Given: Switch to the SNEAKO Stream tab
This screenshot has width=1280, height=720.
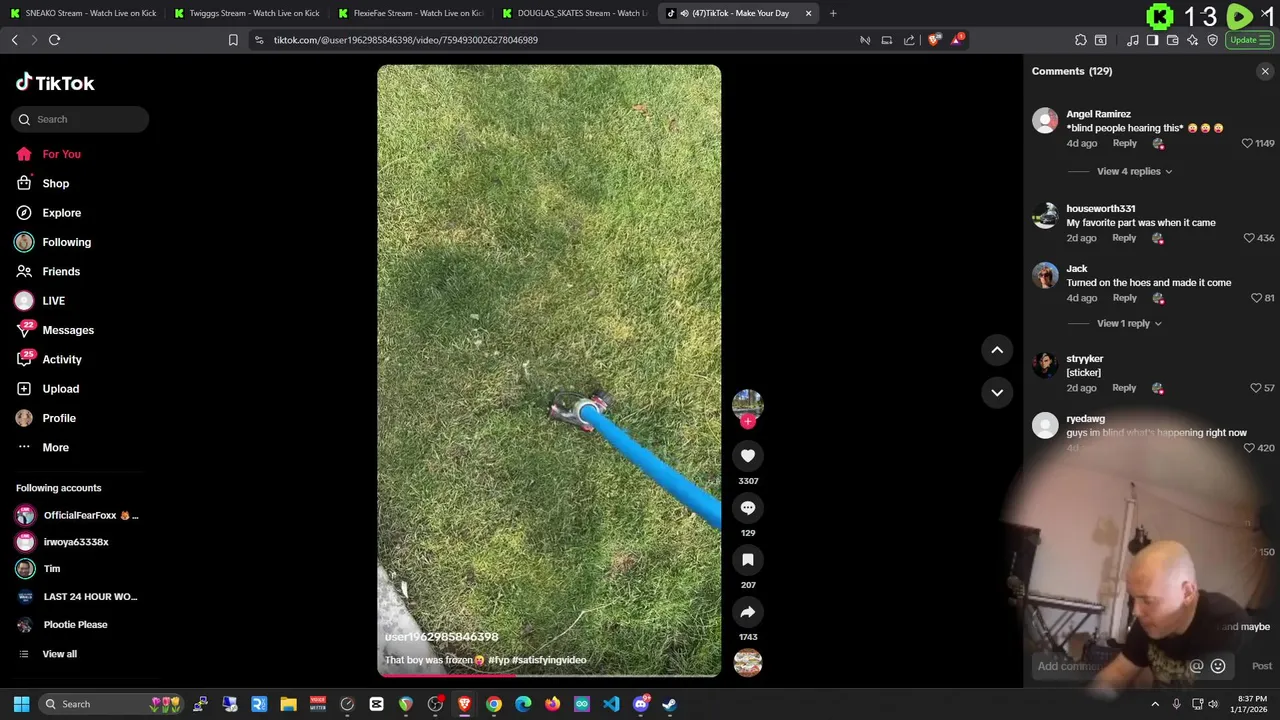Looking at the screenshot, I should tap(83, 13).
